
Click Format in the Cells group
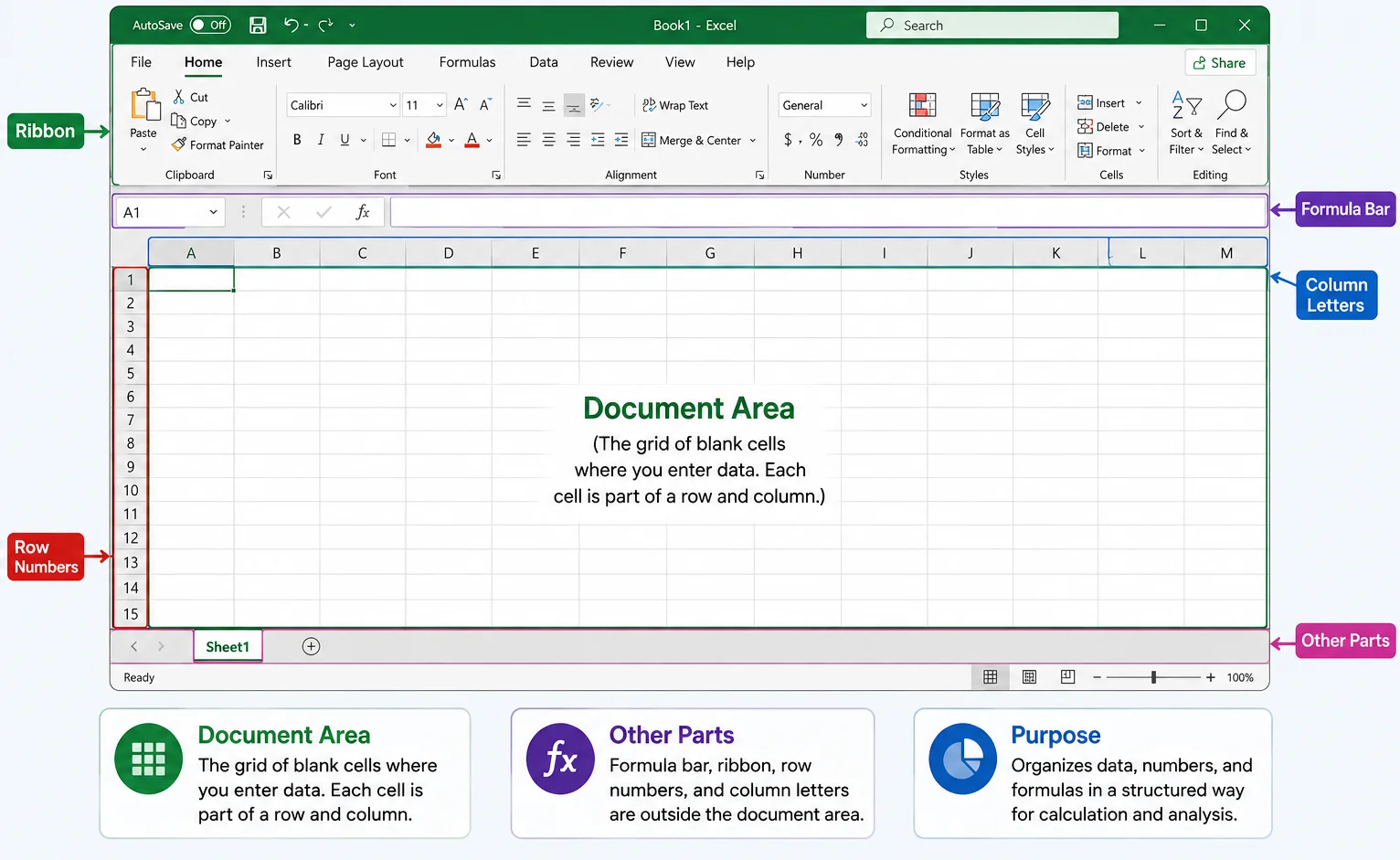pos(1111,150)
